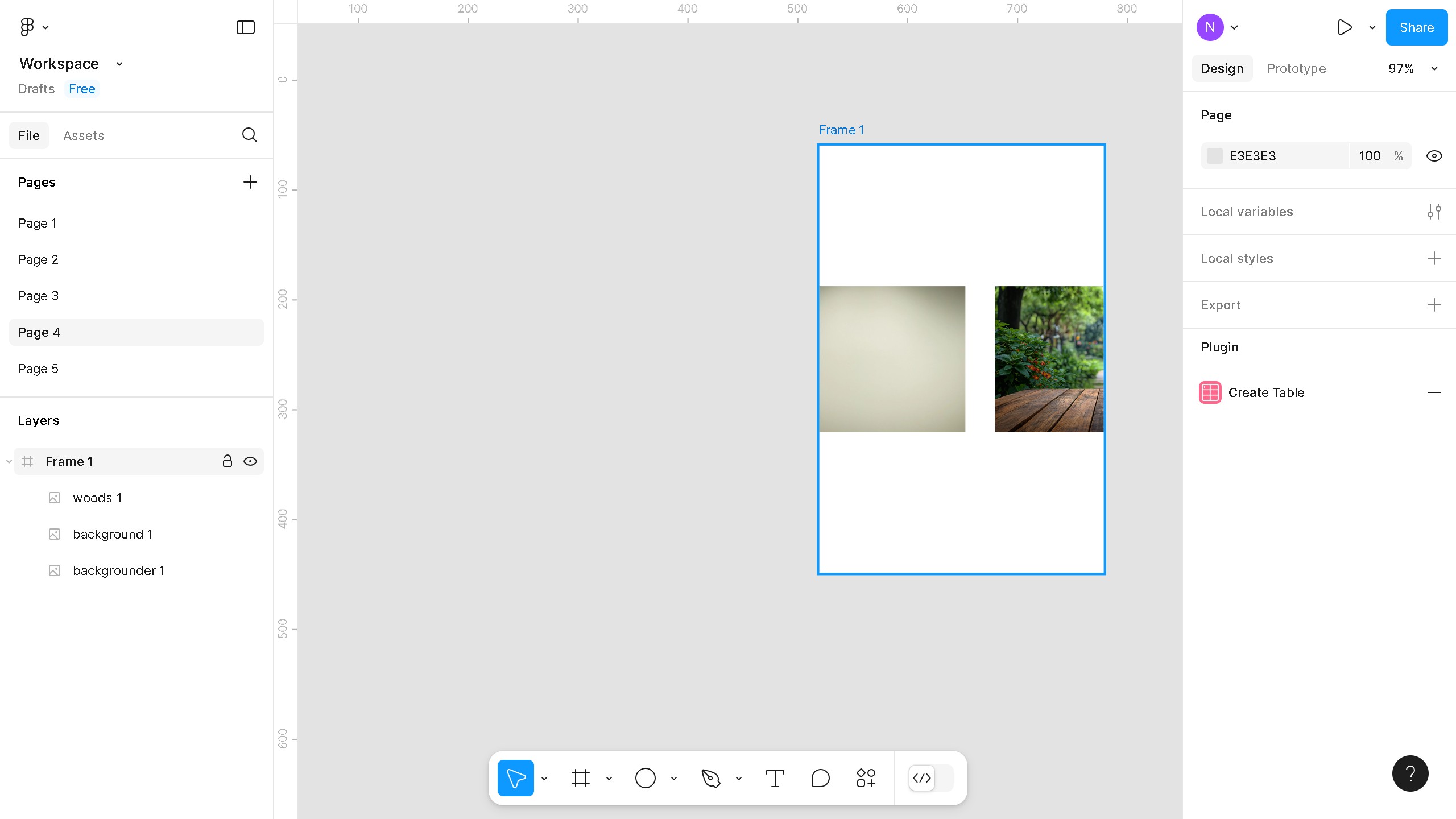Screen dimensions: 1456x819
Task: Open the Actions and resources tool
Action: click(x=866, y=777)
